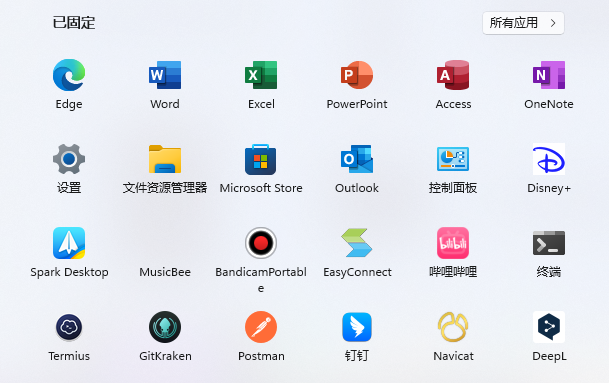Open the 设置 gear icon

(x=69, y=159)
